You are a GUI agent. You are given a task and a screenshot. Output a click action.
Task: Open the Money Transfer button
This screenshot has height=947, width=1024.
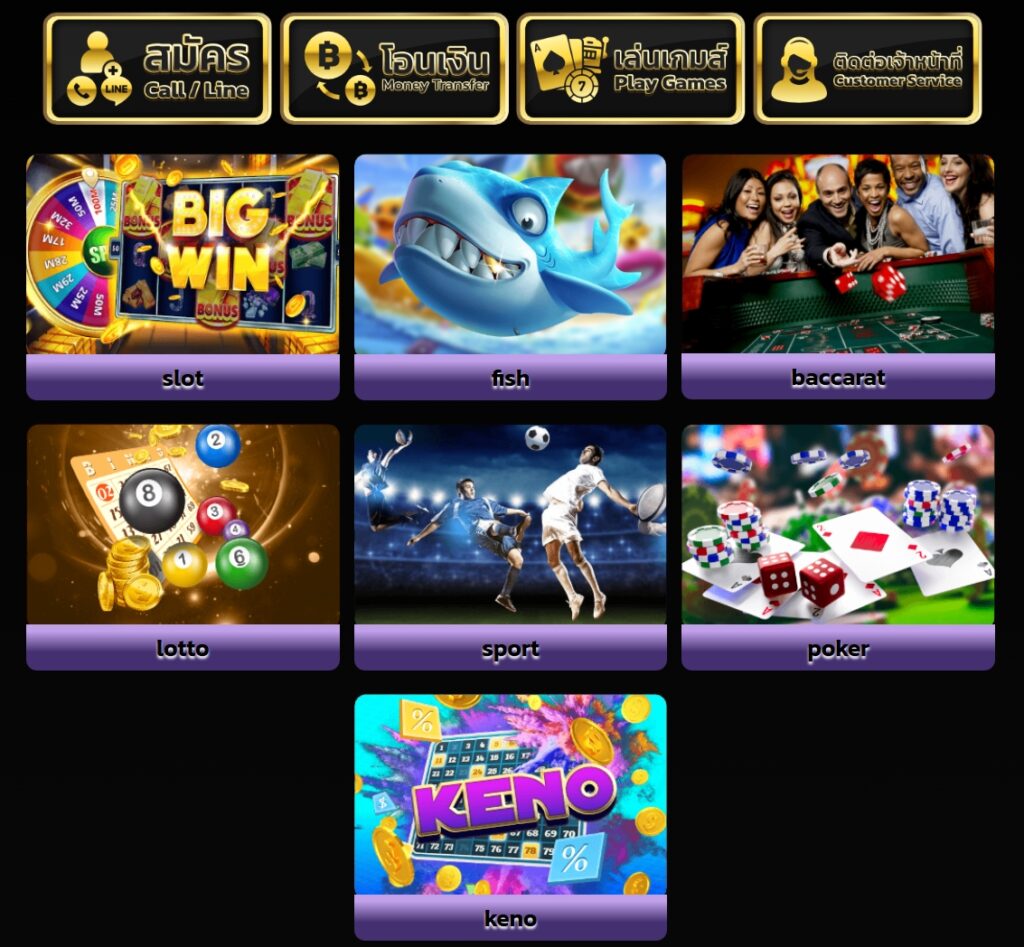394,69
